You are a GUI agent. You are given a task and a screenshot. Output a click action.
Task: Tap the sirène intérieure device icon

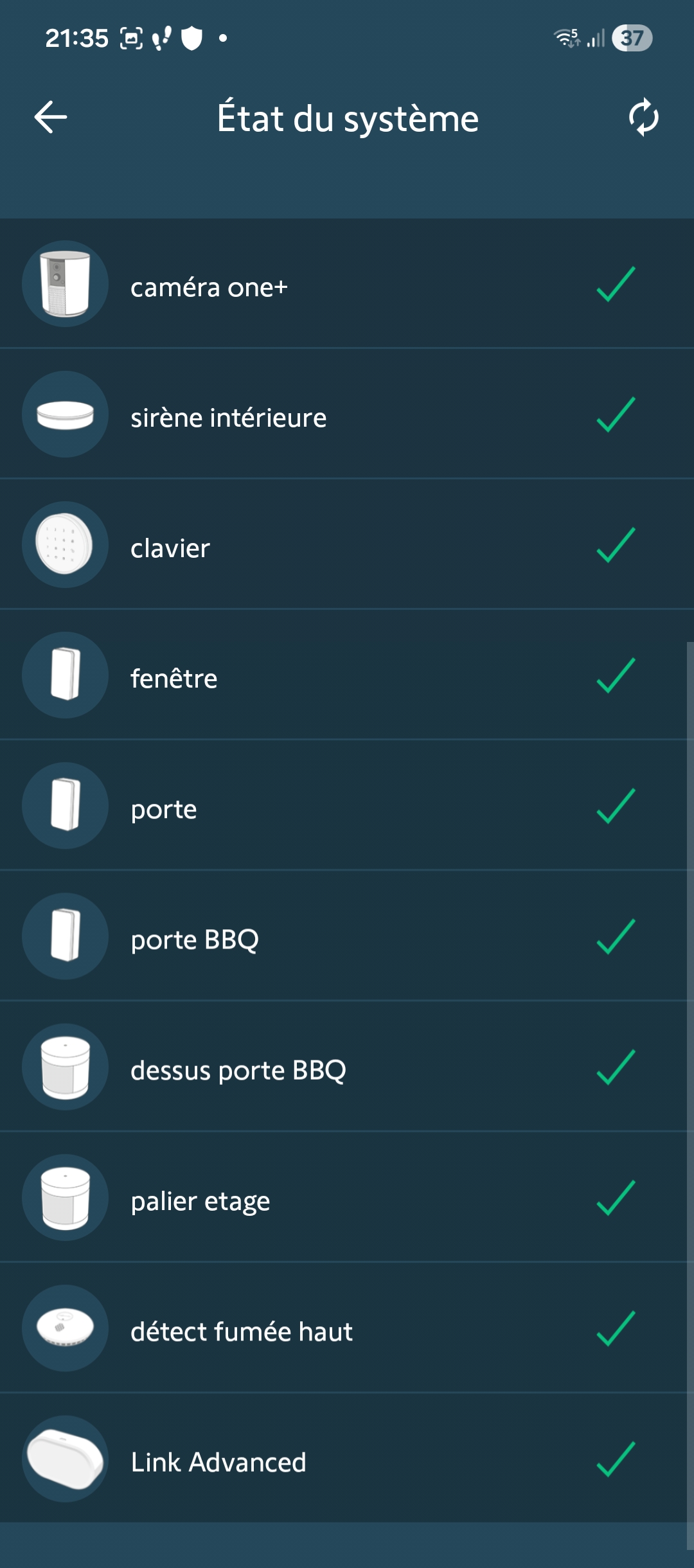[65, 414]
